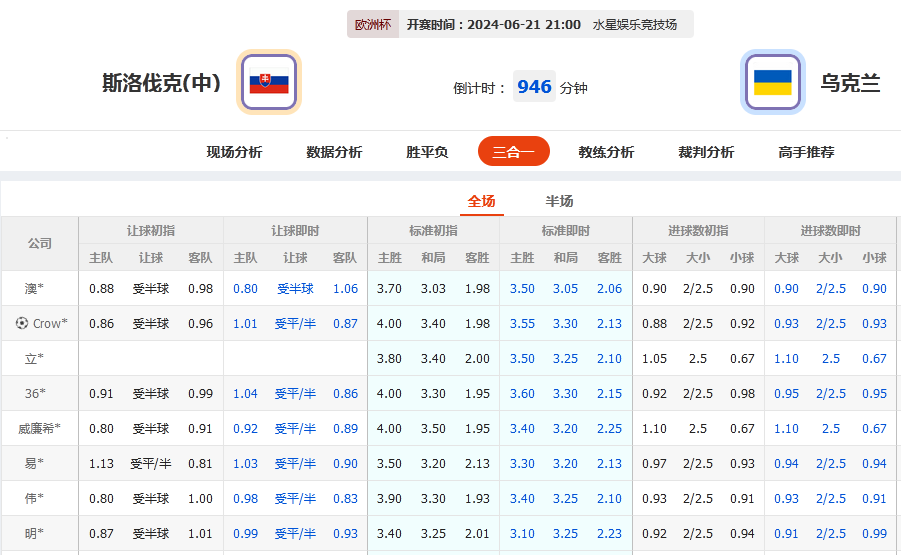Click the 斯洛伐克(中) team name
Image resolution: width=901 pixels, height=555 pixels.
point(161,83)
